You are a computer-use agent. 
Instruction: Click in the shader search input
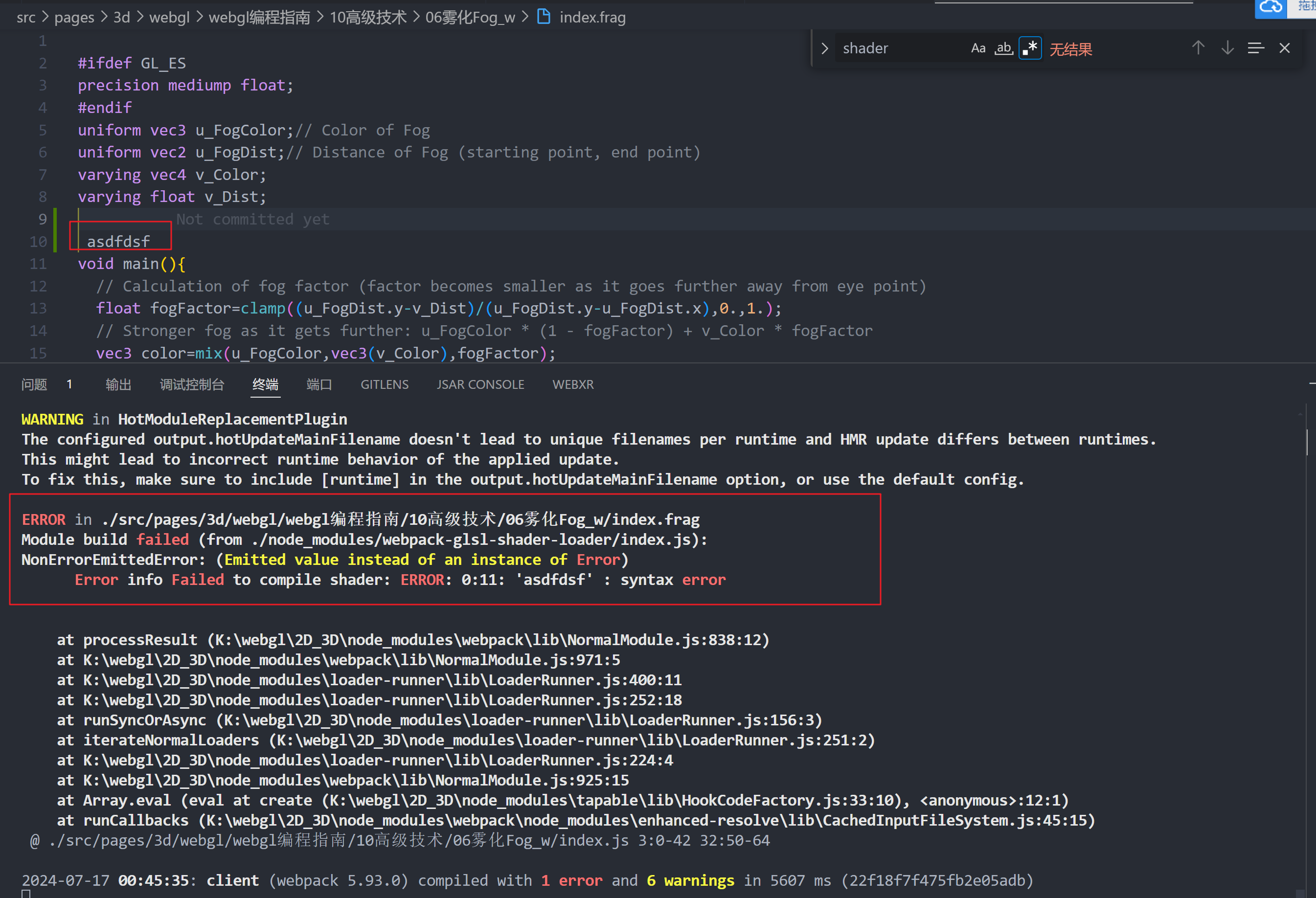pyautogui.click(x=900, y=49)
